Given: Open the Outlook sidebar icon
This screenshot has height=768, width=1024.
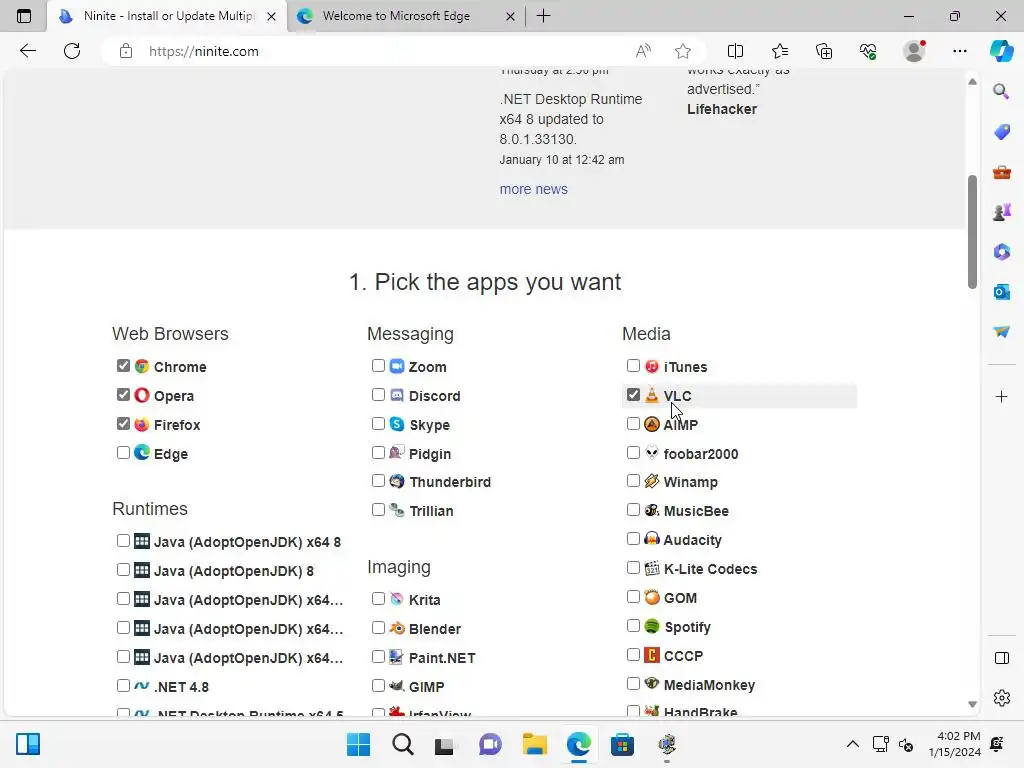Looking at the screenshot, I should tap(1001, 291).
